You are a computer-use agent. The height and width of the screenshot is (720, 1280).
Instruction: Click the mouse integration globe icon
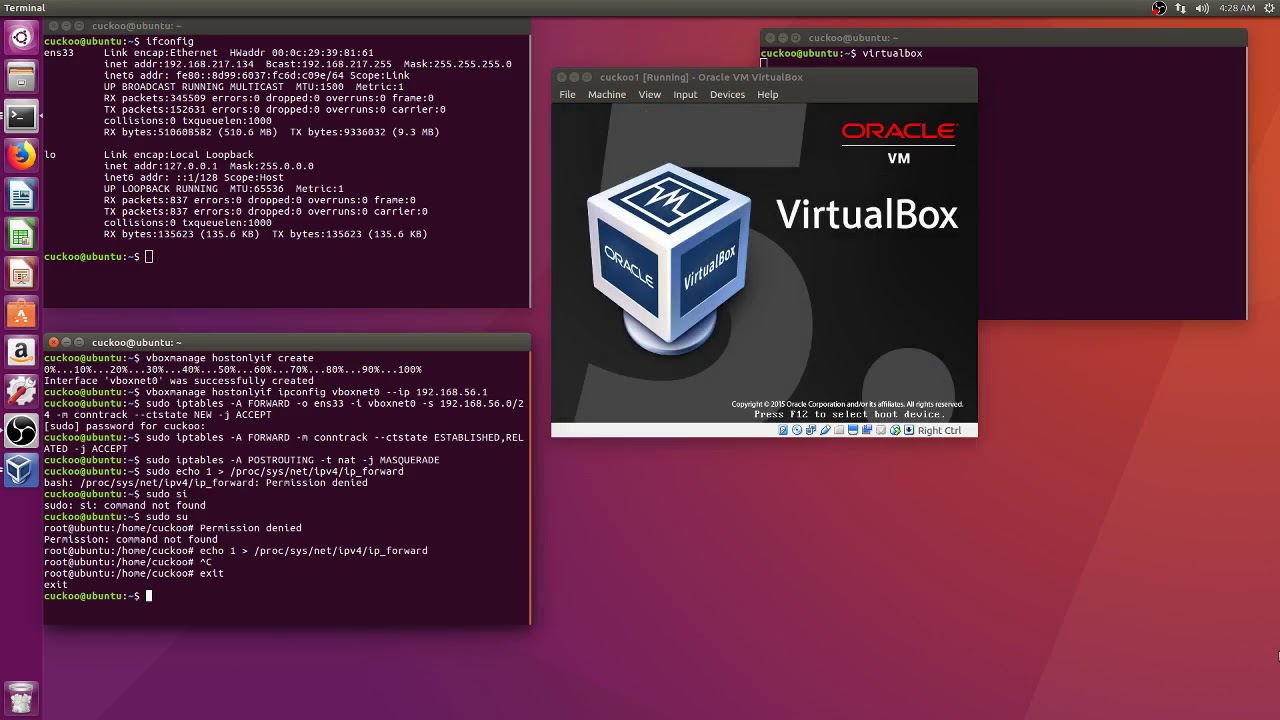[x=895, y=430]
